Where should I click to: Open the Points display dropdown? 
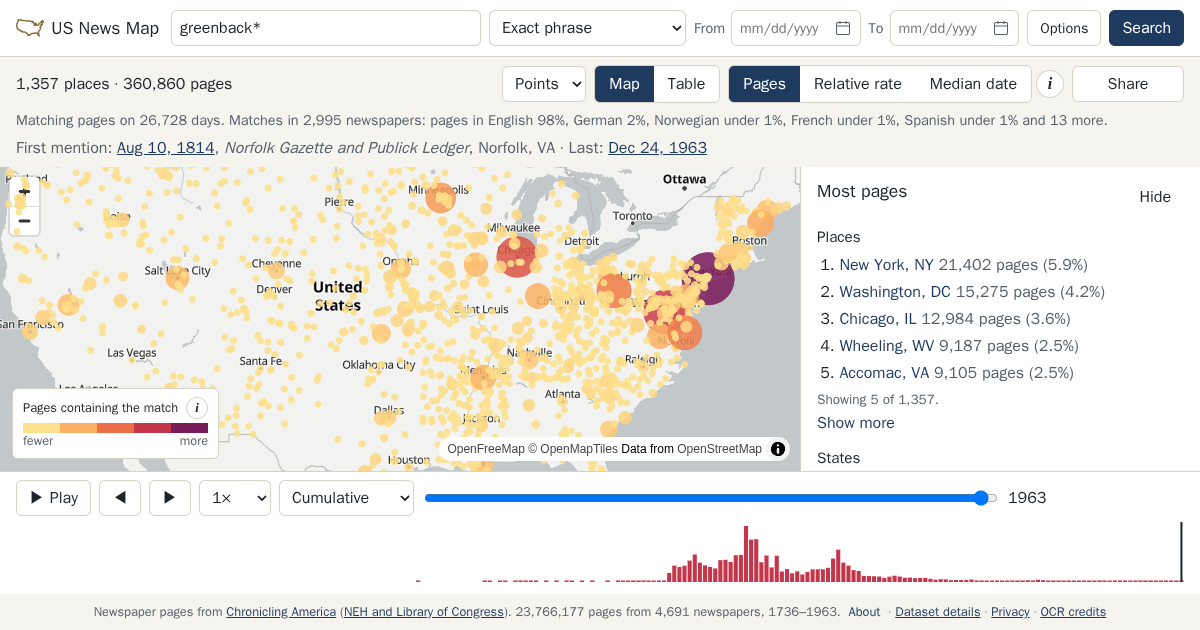[544, 84]
